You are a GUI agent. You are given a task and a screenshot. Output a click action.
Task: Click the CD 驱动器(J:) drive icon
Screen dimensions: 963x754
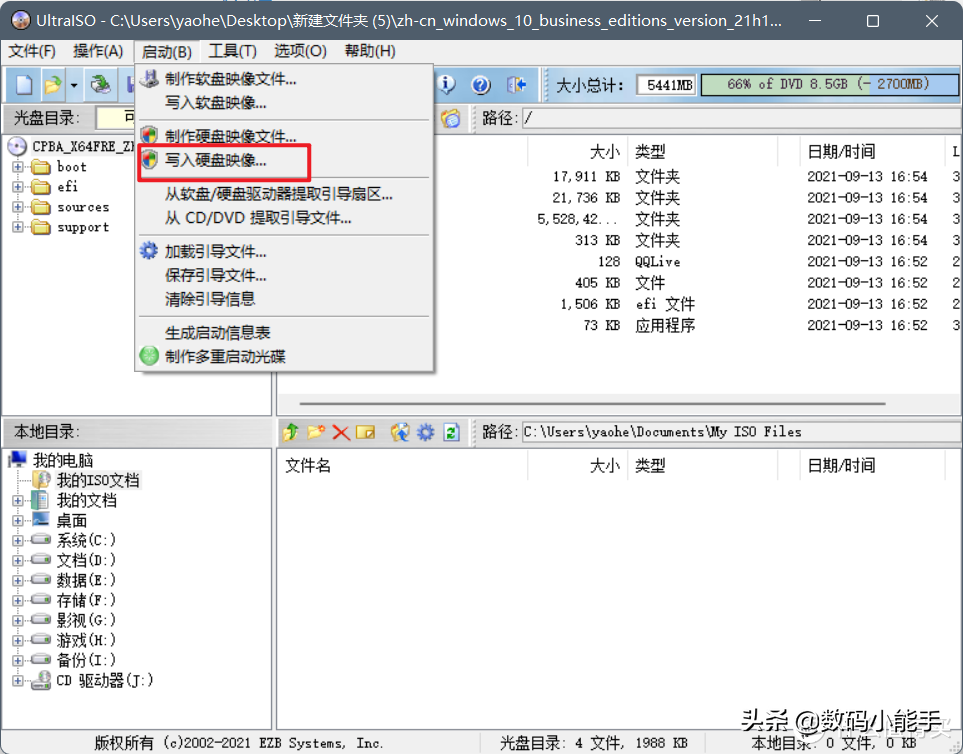pos(41,680)
